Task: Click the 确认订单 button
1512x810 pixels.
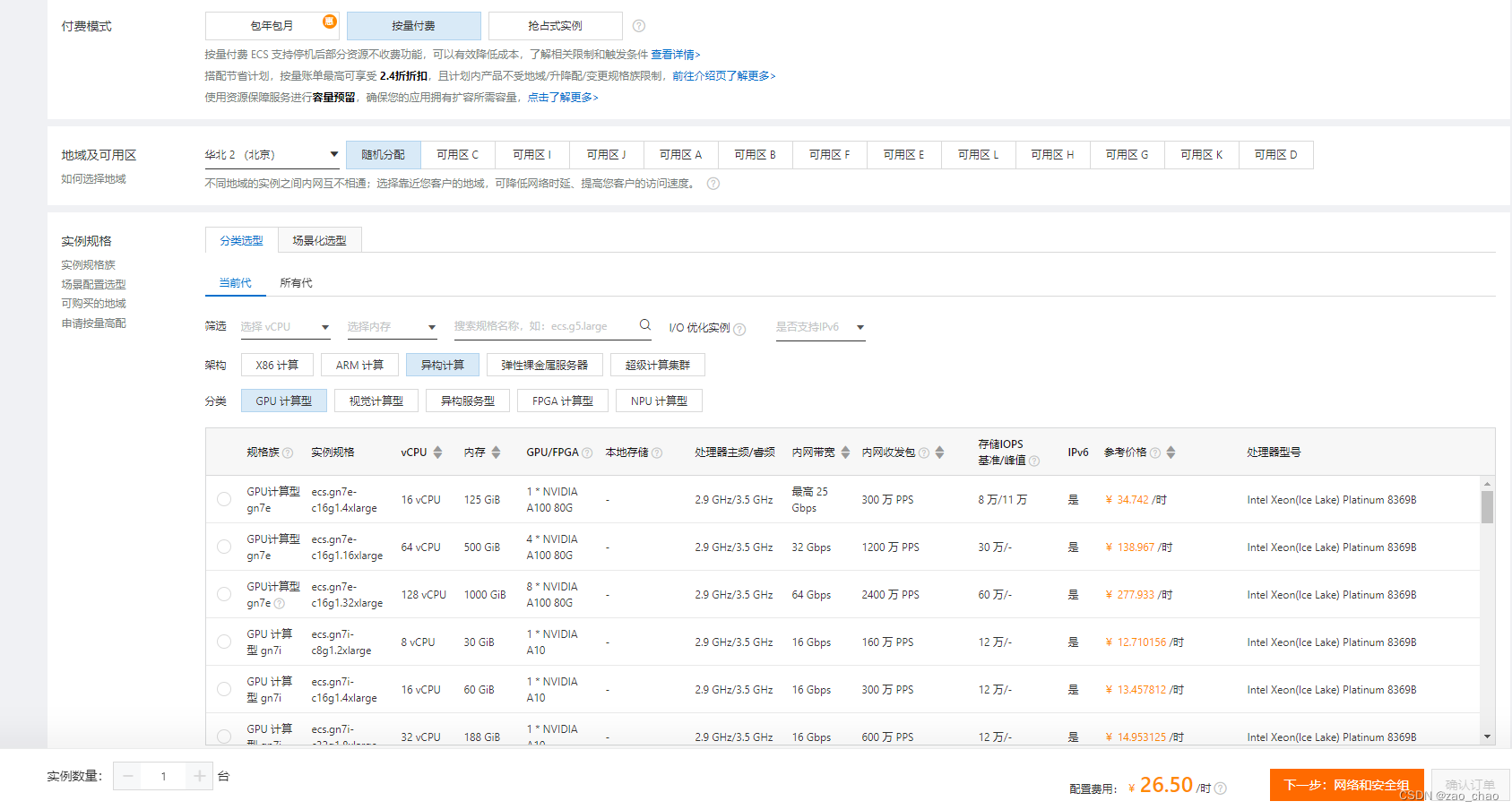Action: point(1471,785)
